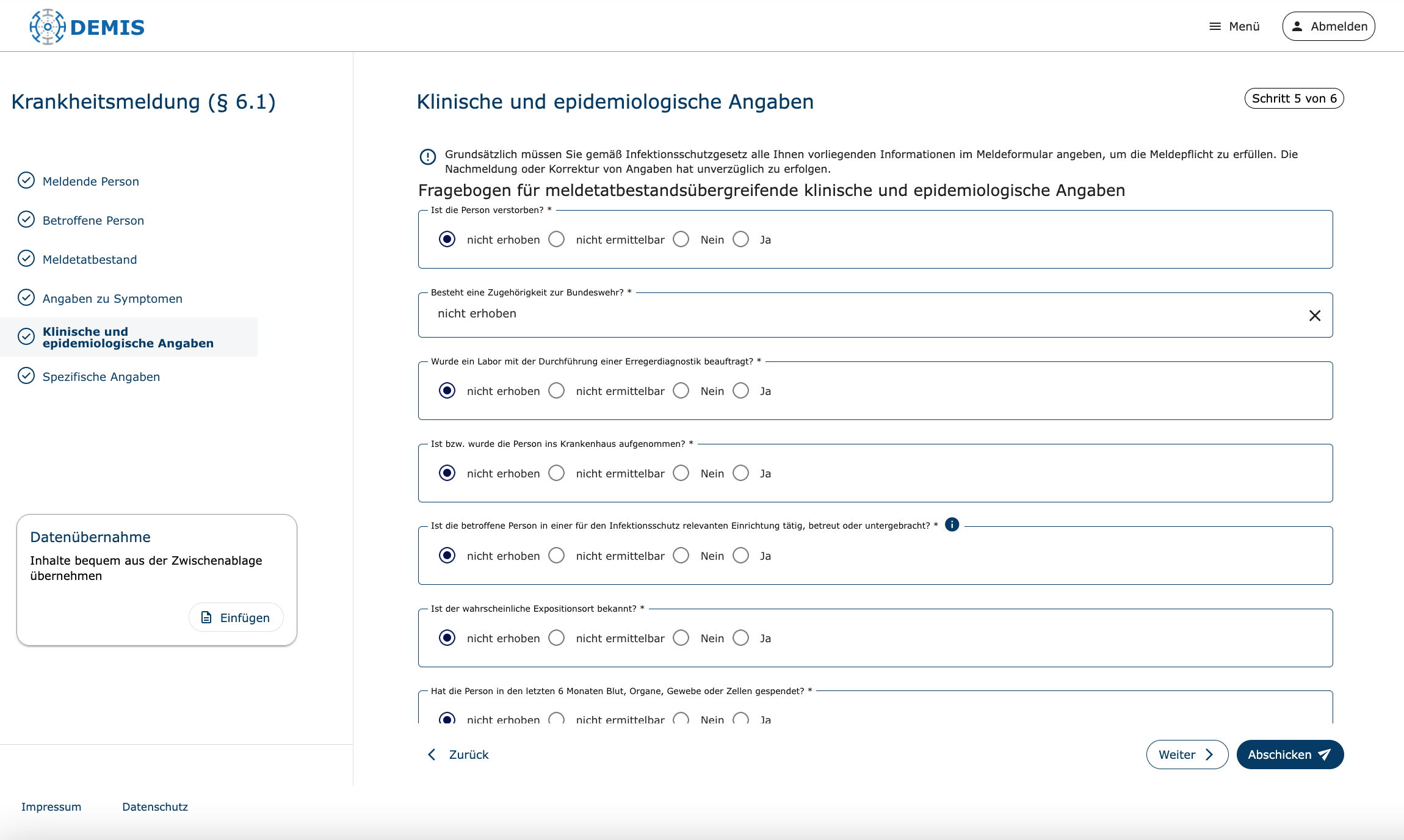Click the Abmelden logout button
Viewport: 1404px width, 840px height.
tap(1328, 26)
